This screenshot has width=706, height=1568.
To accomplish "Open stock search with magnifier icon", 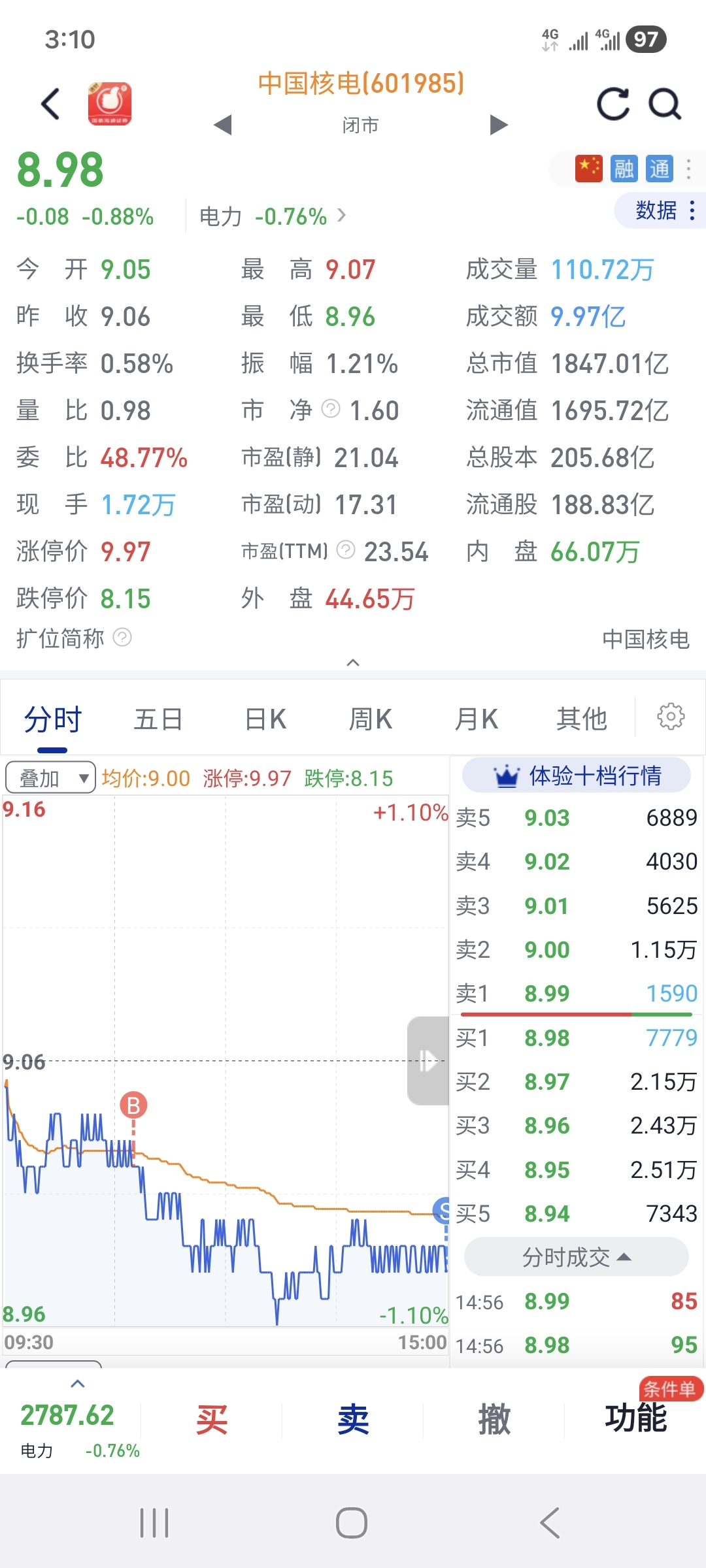I will click(665, 104).
